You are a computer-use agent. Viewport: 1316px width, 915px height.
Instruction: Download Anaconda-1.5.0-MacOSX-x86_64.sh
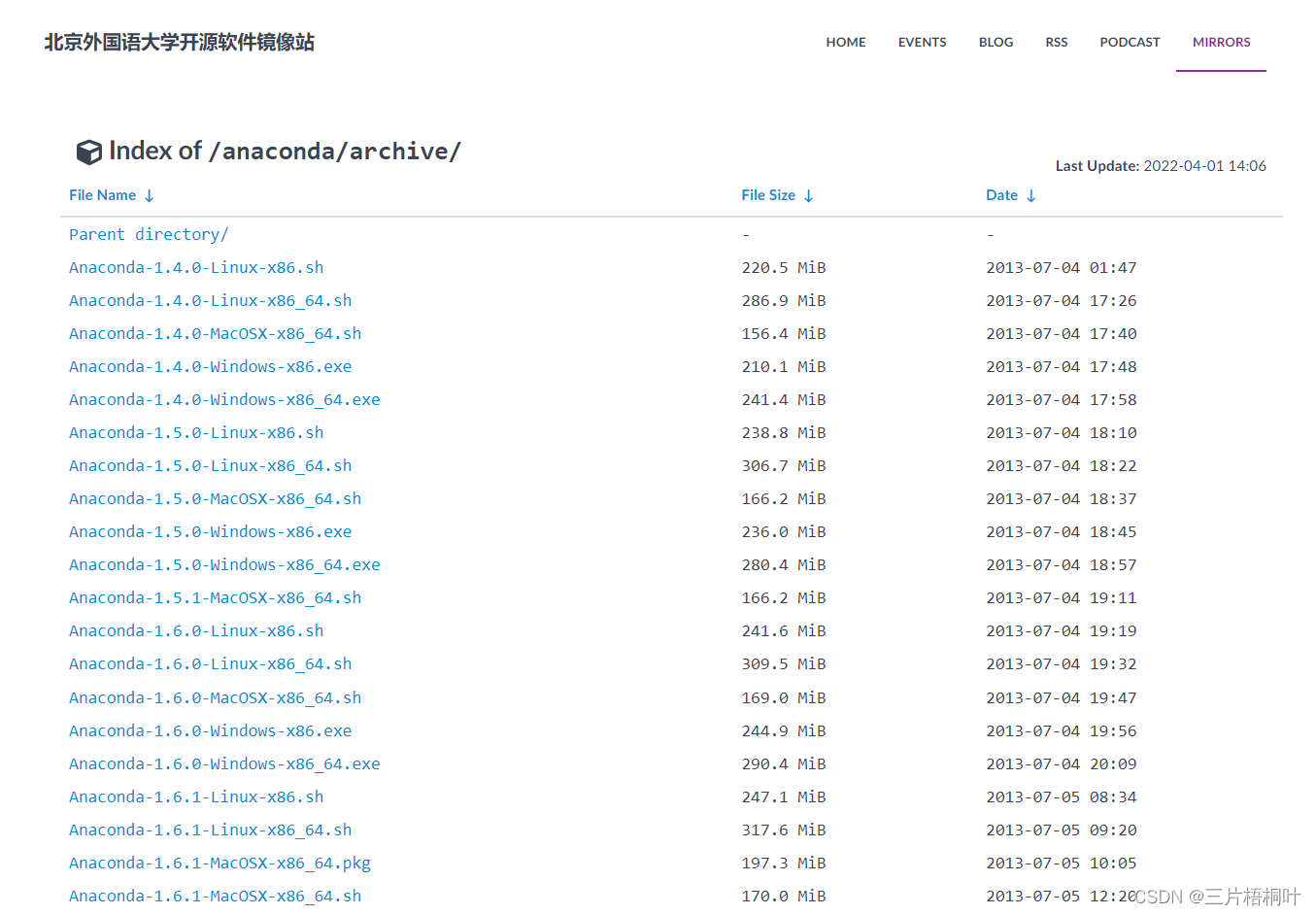click(x=215, y=498)
